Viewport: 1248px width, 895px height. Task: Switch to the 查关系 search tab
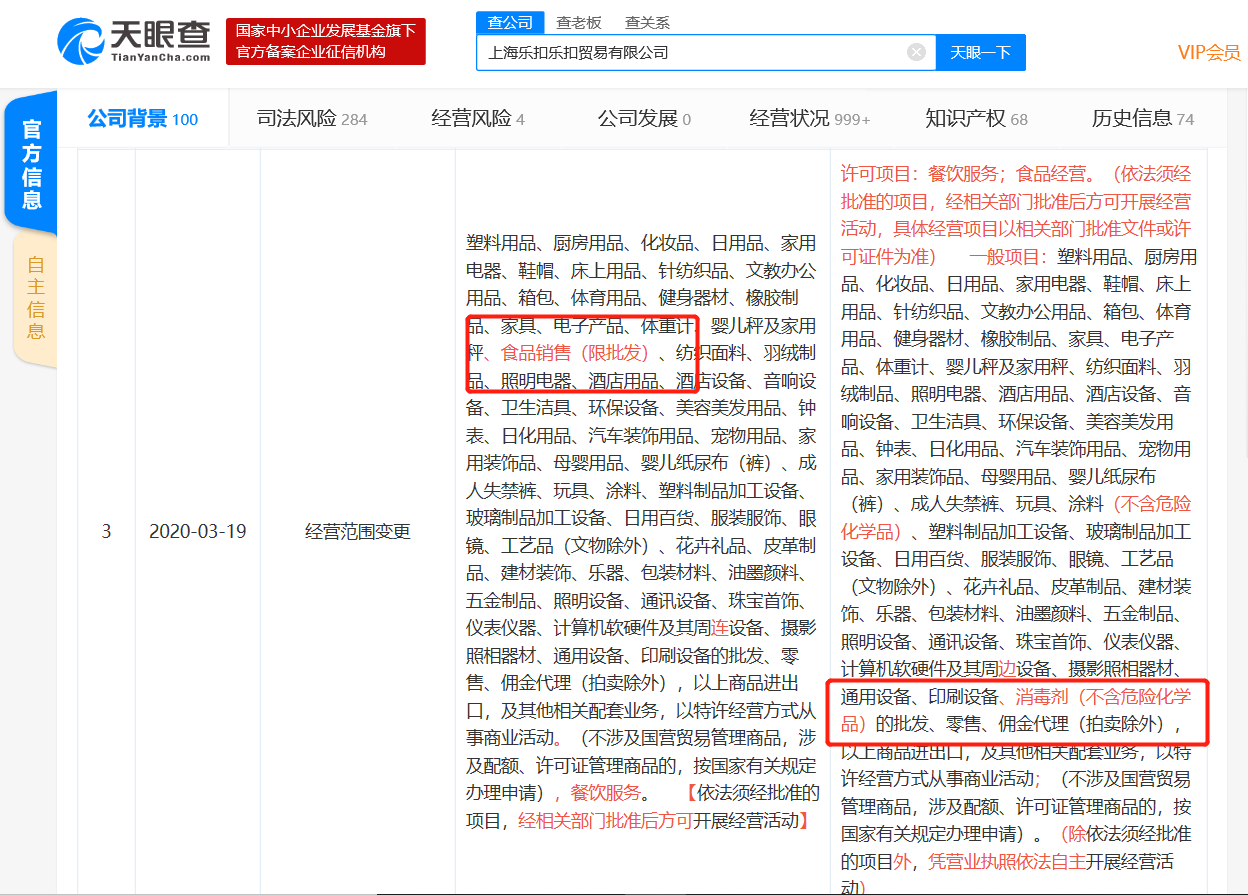click(x=647, y=22)
